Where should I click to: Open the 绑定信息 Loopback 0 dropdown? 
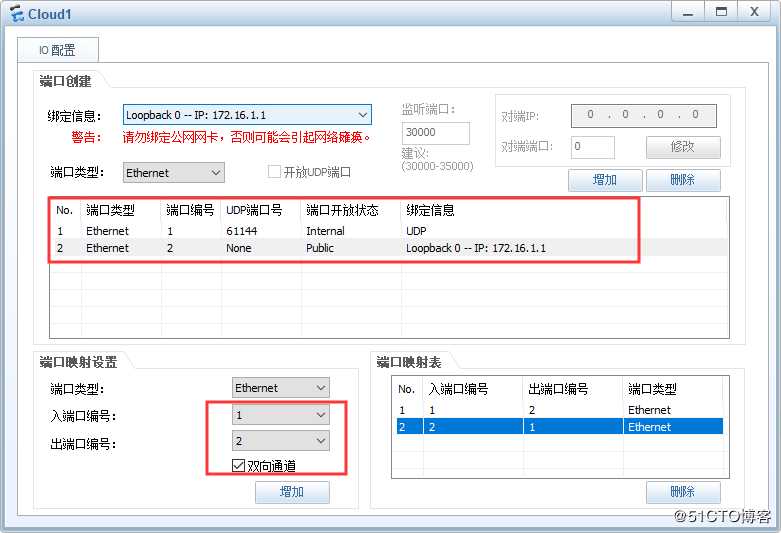(247, 115)
